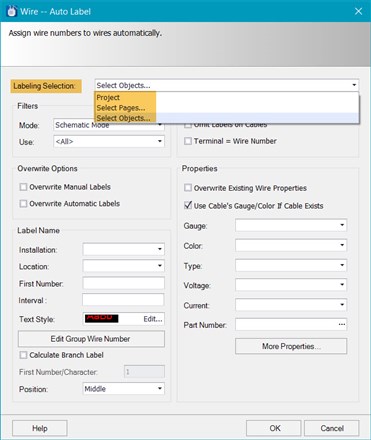Enable Overwrite Manual Labels checkbox
Image resolution: width=371 pixels, height=440 pixels.
pos(23,187)
